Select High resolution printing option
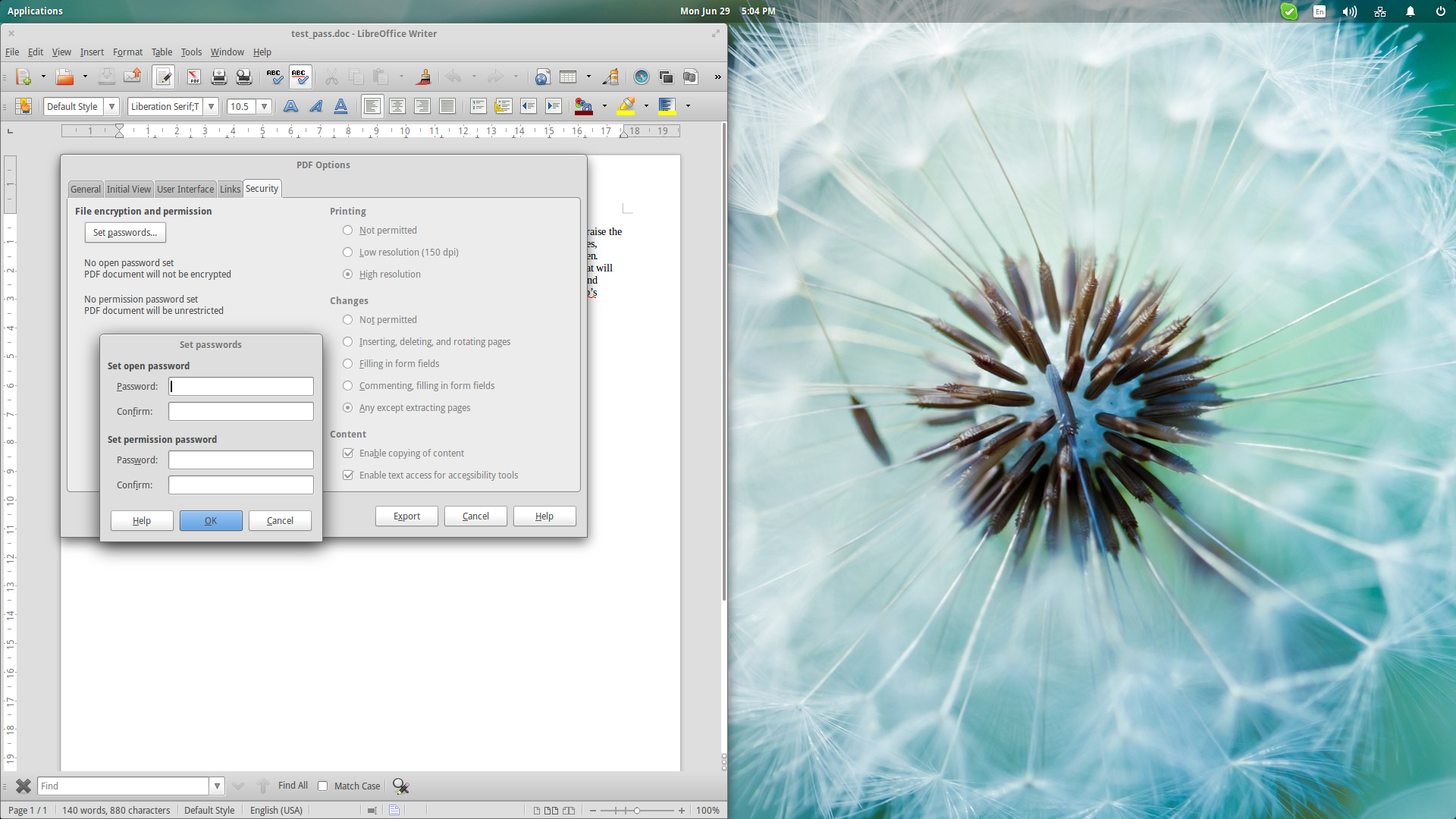This screenshot has height=819, width=1456. coord(347,275)
